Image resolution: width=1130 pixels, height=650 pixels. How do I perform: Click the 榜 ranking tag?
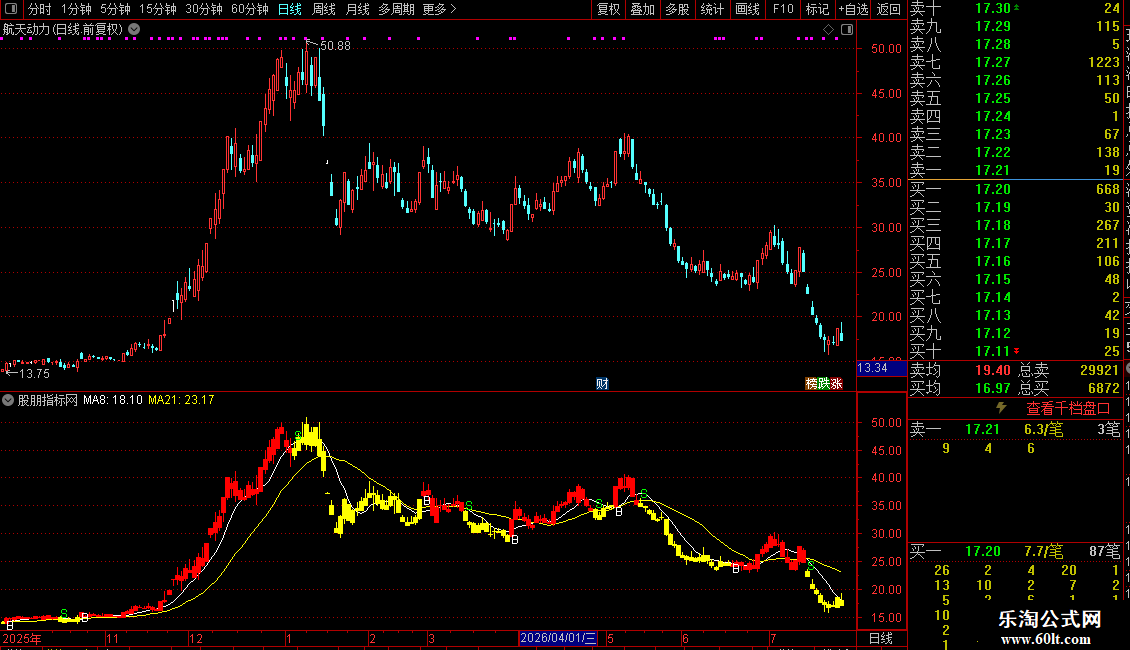pos(811,383)
